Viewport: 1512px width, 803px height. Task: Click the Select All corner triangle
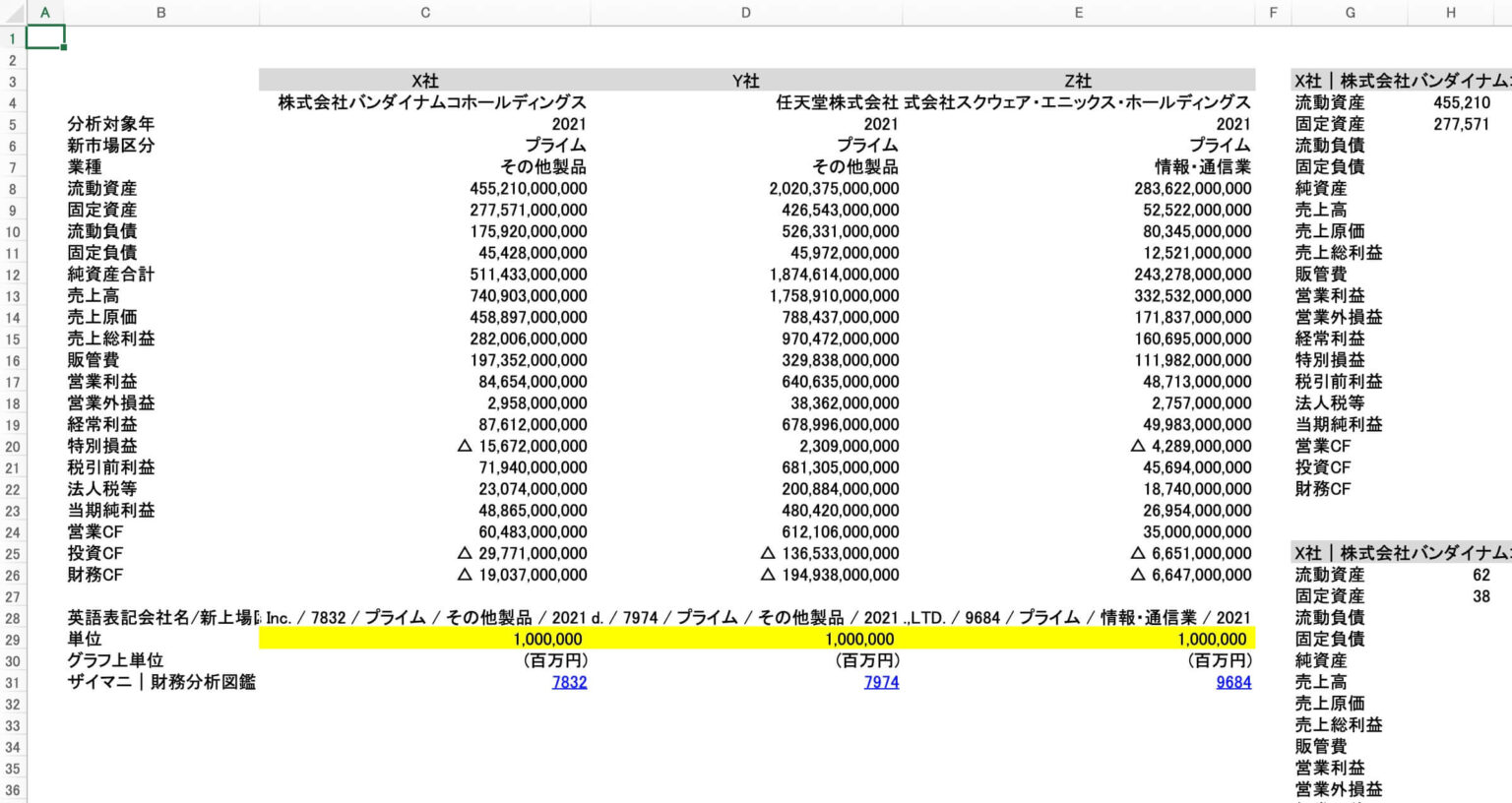pyautogui.click(x=12, y=13)
